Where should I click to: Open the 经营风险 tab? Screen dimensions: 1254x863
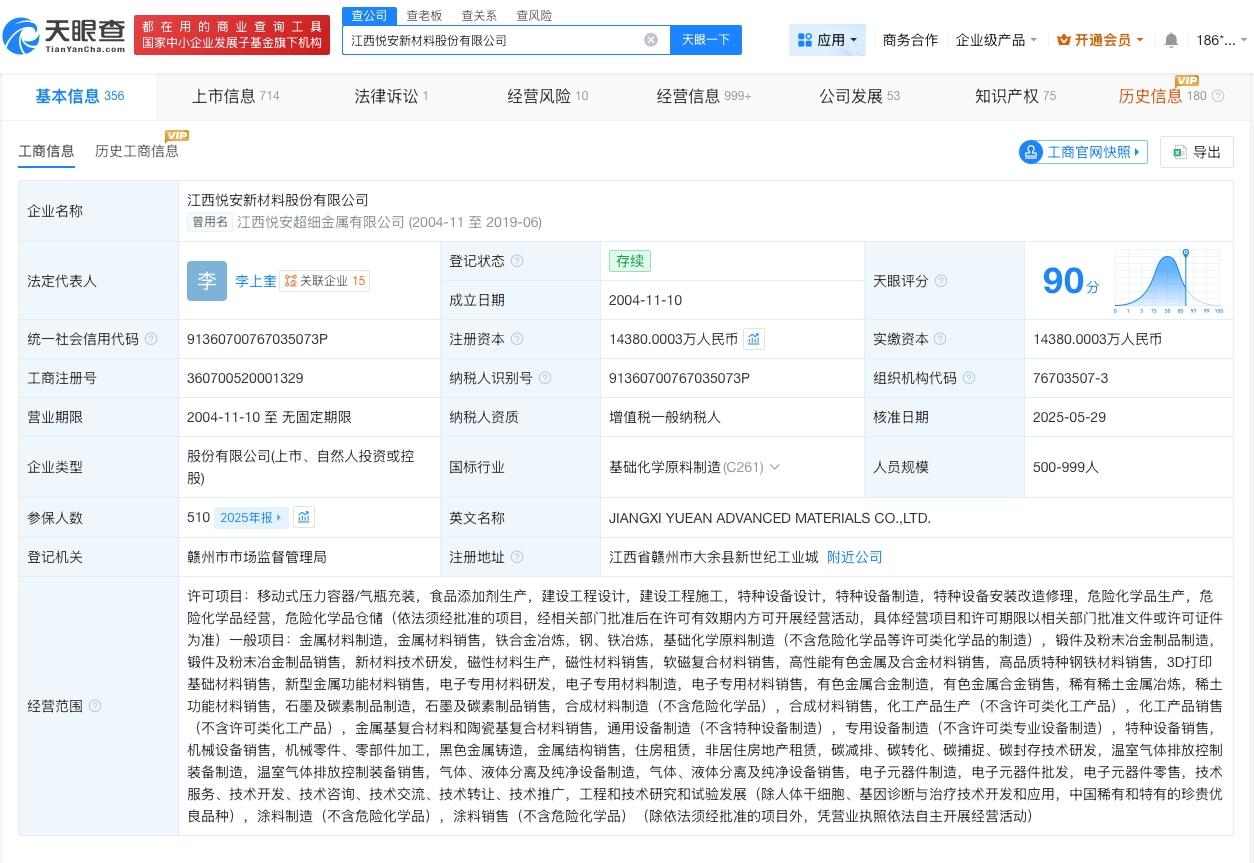click(x=547, y=96)
